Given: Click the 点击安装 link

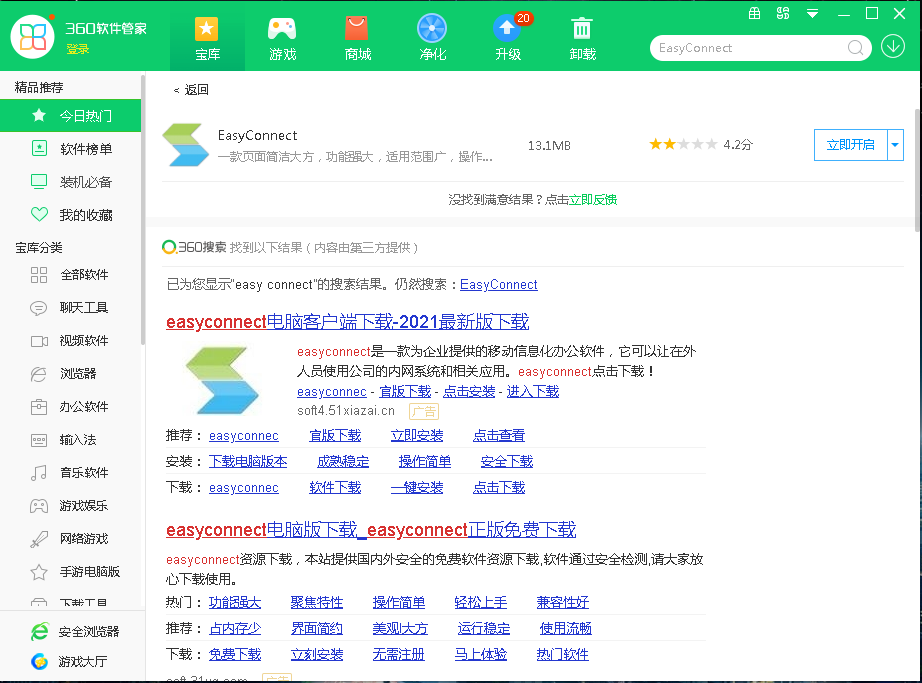Looking at the screenshot, I should pos(469,391).
